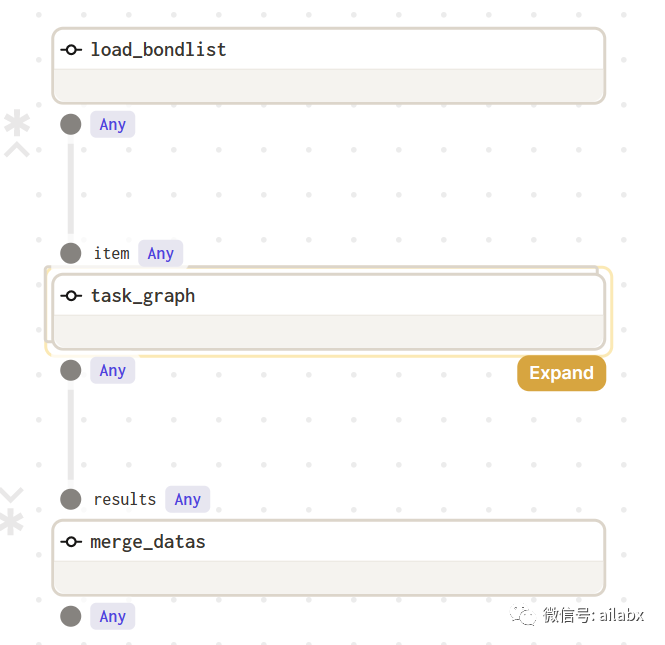Select the results input port circle
Screen dimensions: 665x645
click(x=71, y=500)
